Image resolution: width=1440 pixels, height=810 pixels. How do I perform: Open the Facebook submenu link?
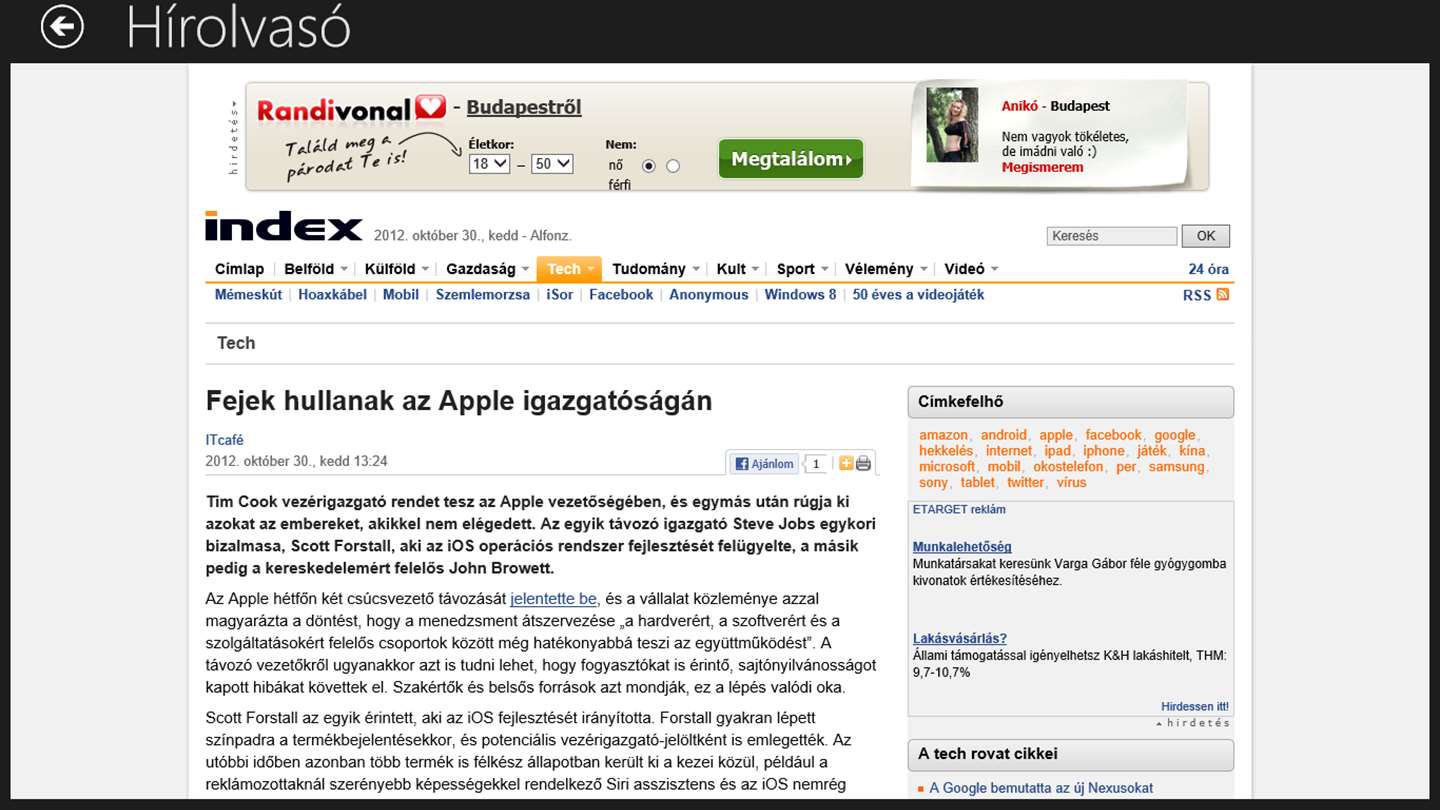(x=621, y=295)
